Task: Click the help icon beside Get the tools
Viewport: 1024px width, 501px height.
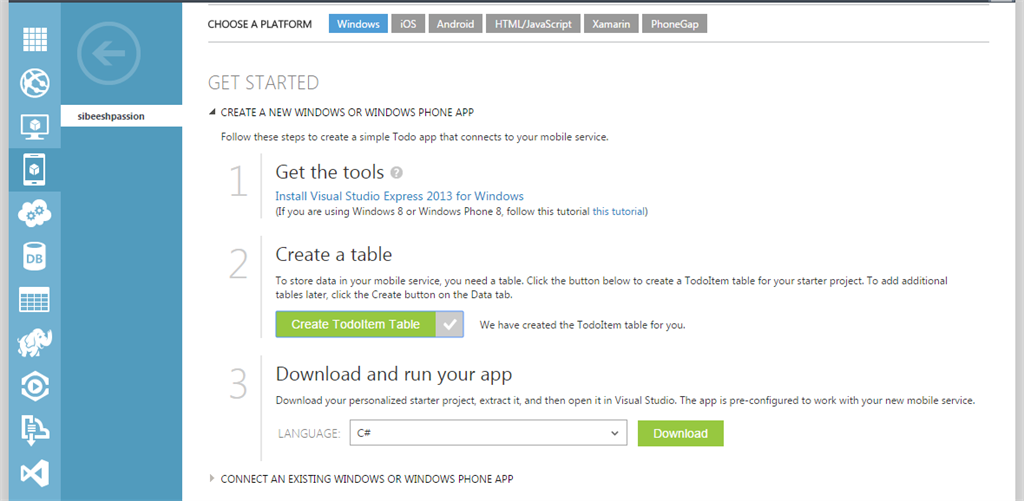Action: 396,173
